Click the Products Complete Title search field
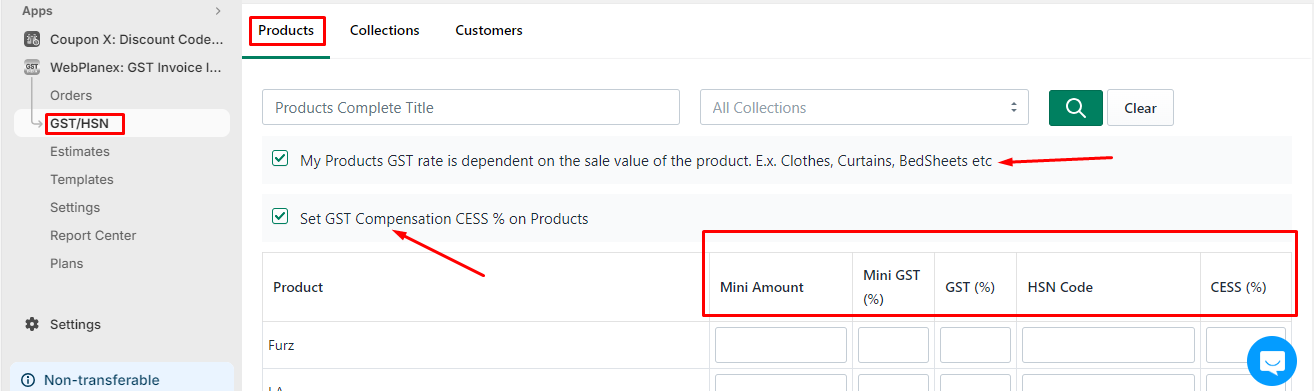This screenshot has width=1314, height=391. (x=471, y=108)
